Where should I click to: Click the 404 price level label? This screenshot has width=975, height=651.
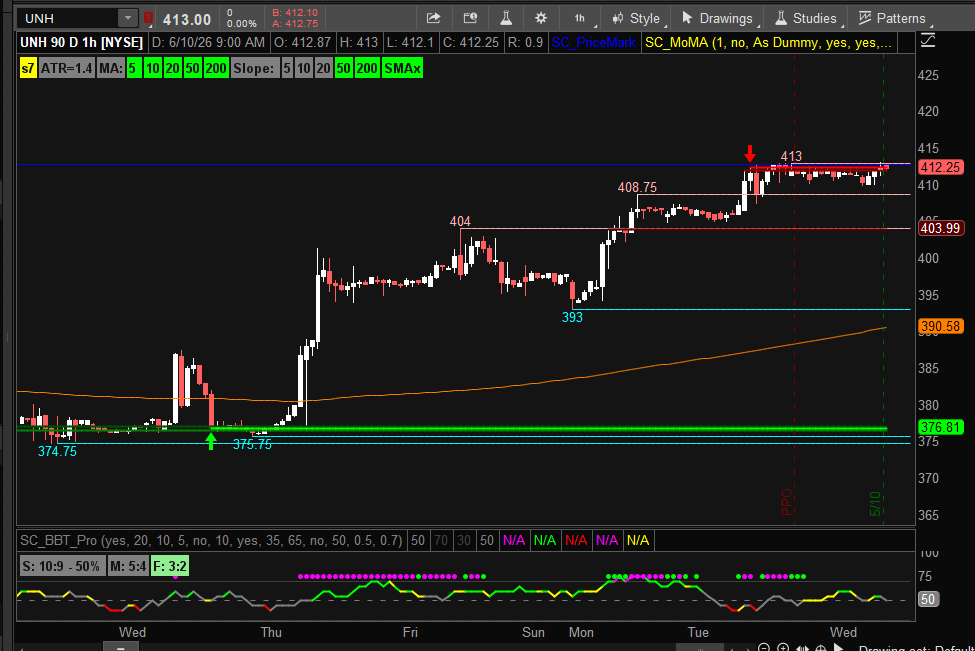click(x=460, y=221)
